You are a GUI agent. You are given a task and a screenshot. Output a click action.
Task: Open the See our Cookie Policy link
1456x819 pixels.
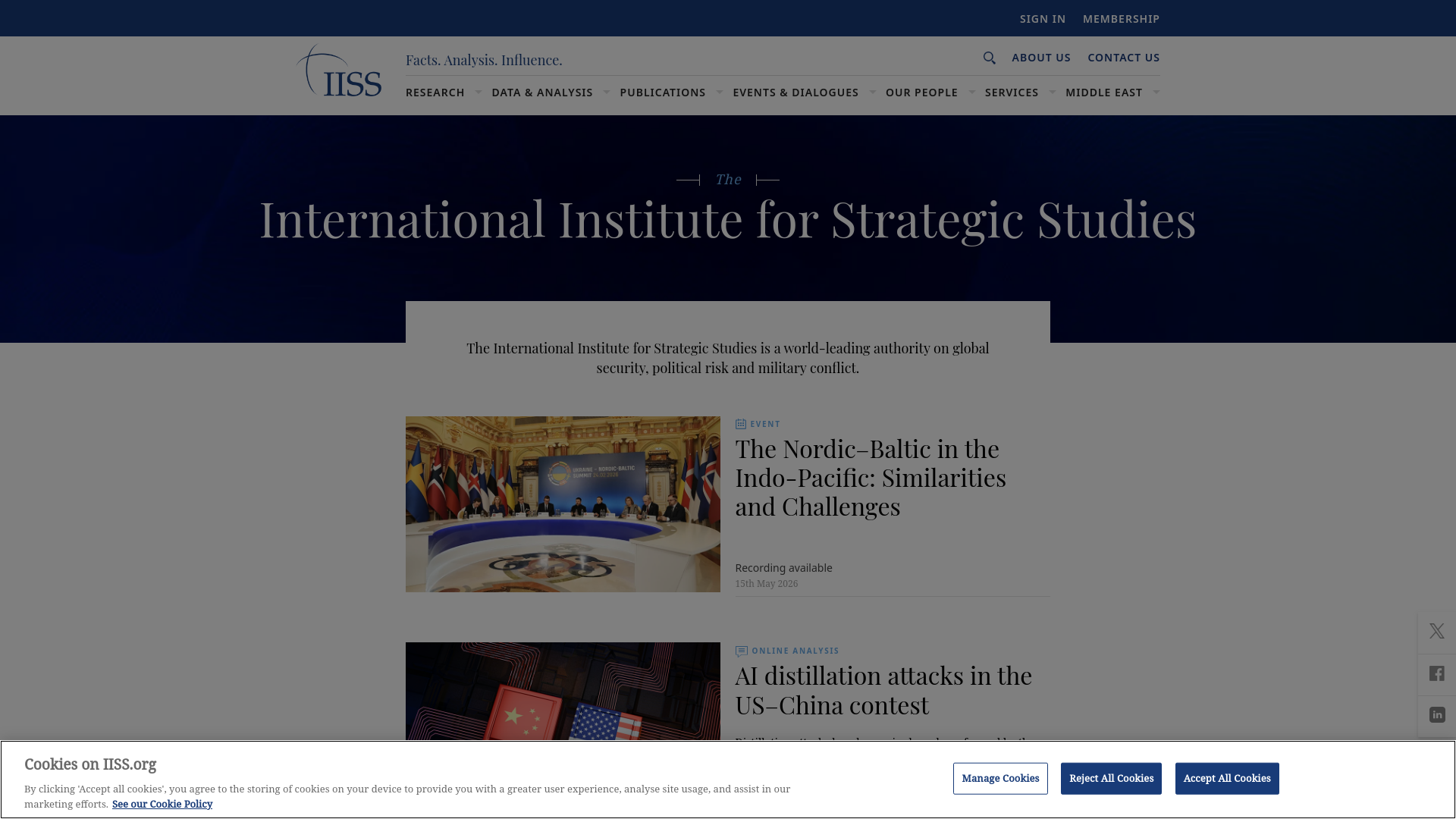tap(162, 804)
